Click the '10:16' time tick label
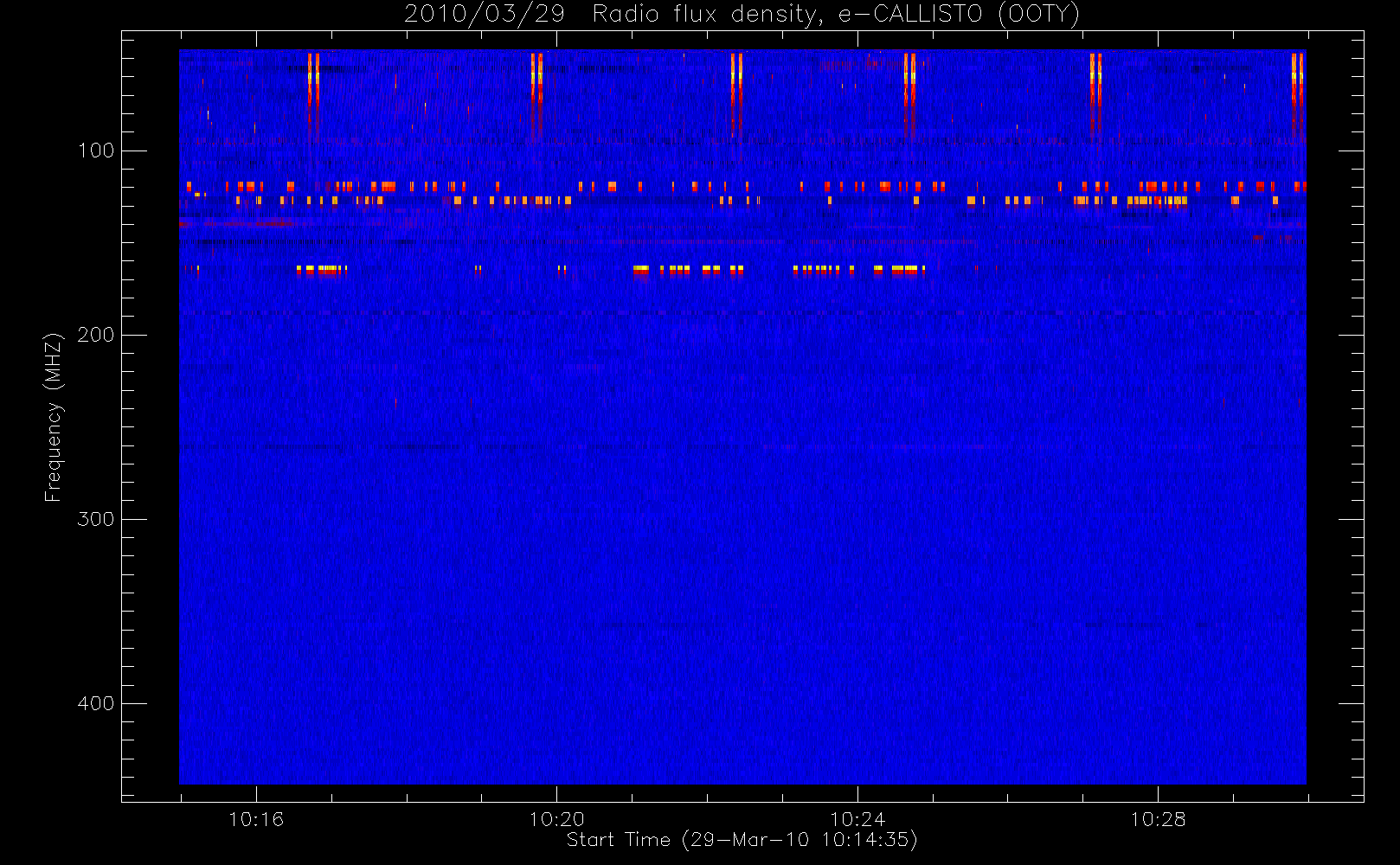 point(256,819)
